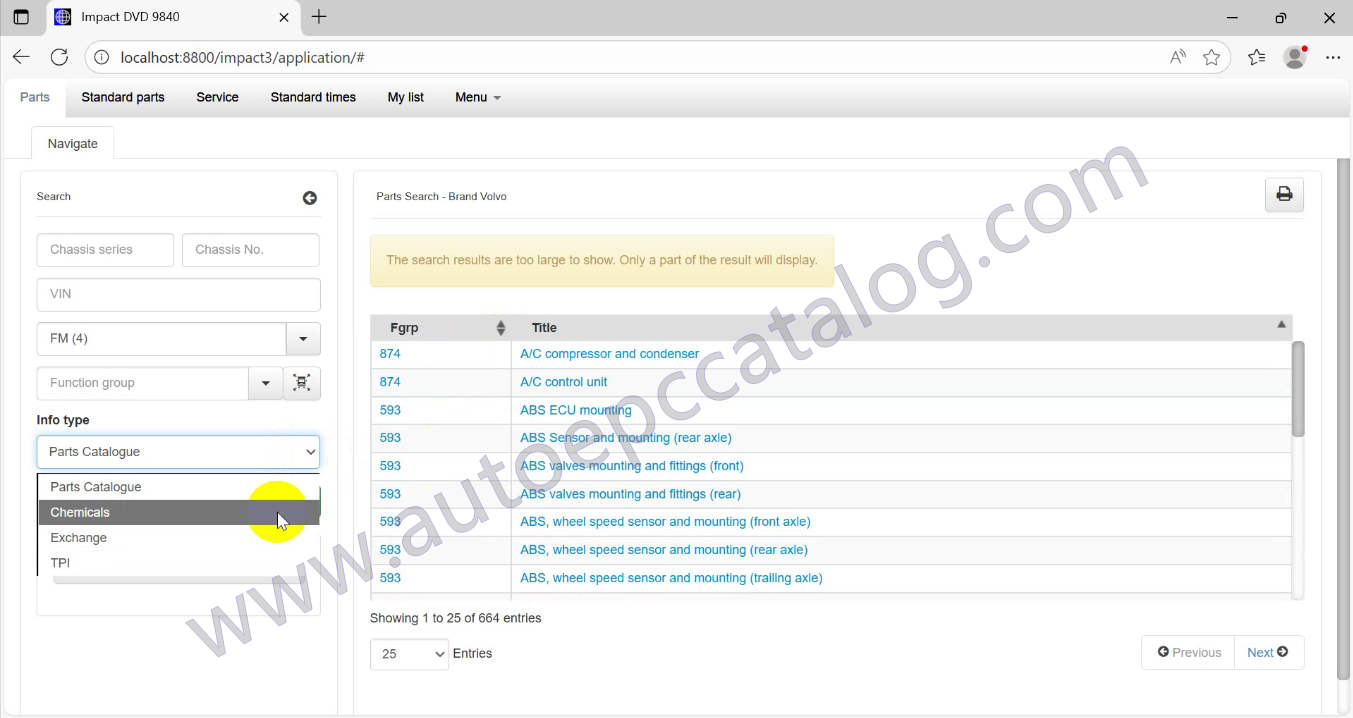Click the browser refresh icon
Viewport: 1353px width, 718px height.
[59, 57]
